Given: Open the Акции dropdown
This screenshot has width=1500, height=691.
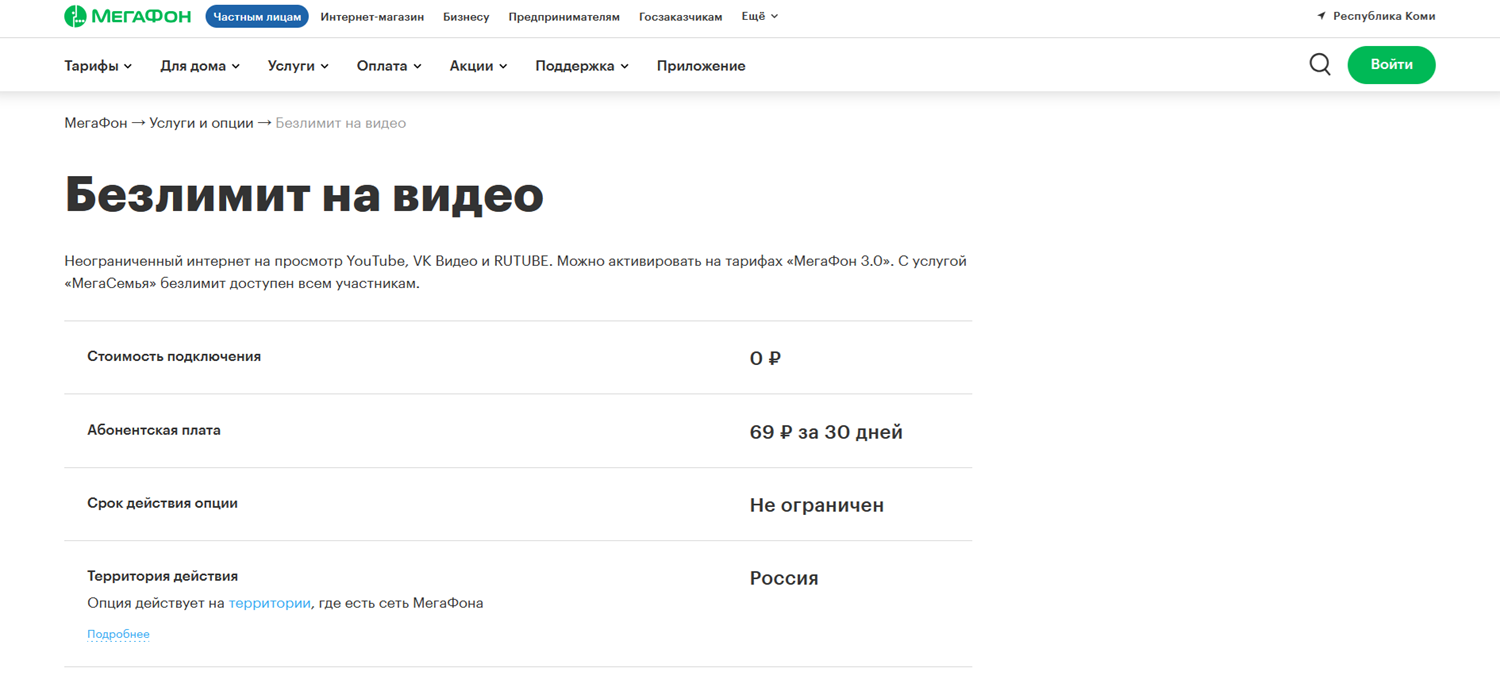Looking at the screenshot, I should 478,66.
